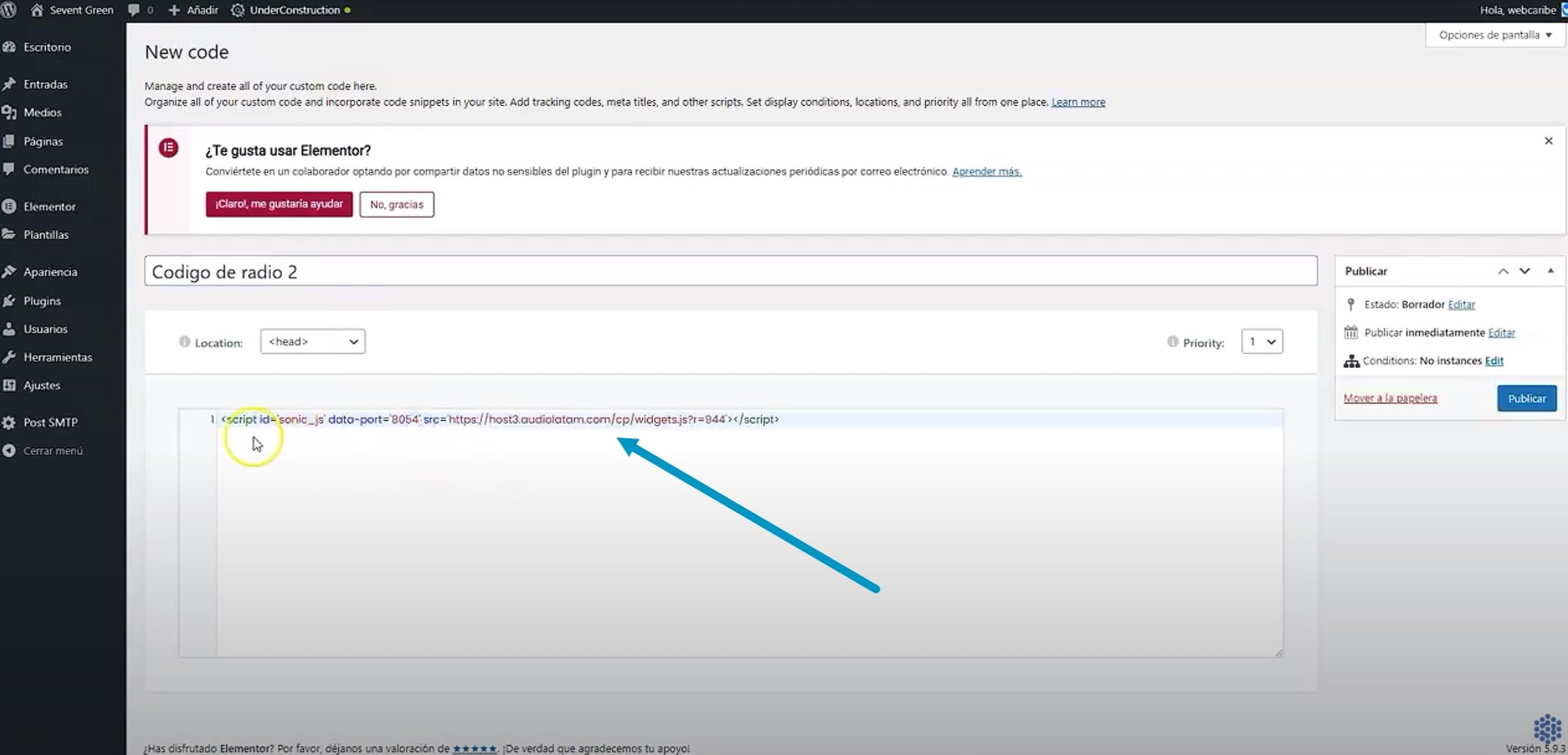Image resolution: width=1568 pixels, height=755 pixels.
Task: Dismiss the Elementor notice
Action: tap(1548, 141)
